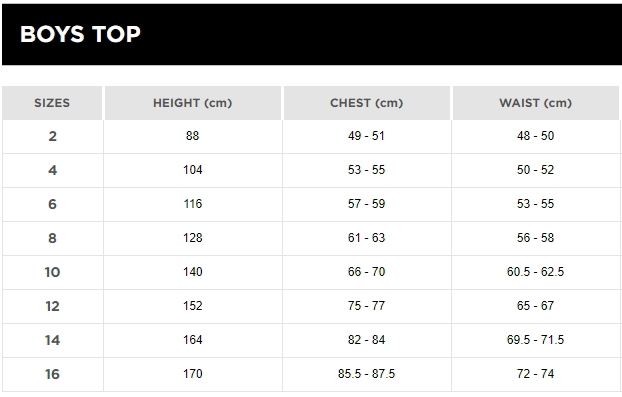Image resolution: width=622 pixels, height=397 pixels.
Task: Select waist cell showing 72 - 74
Action: (x=536, y=374)
